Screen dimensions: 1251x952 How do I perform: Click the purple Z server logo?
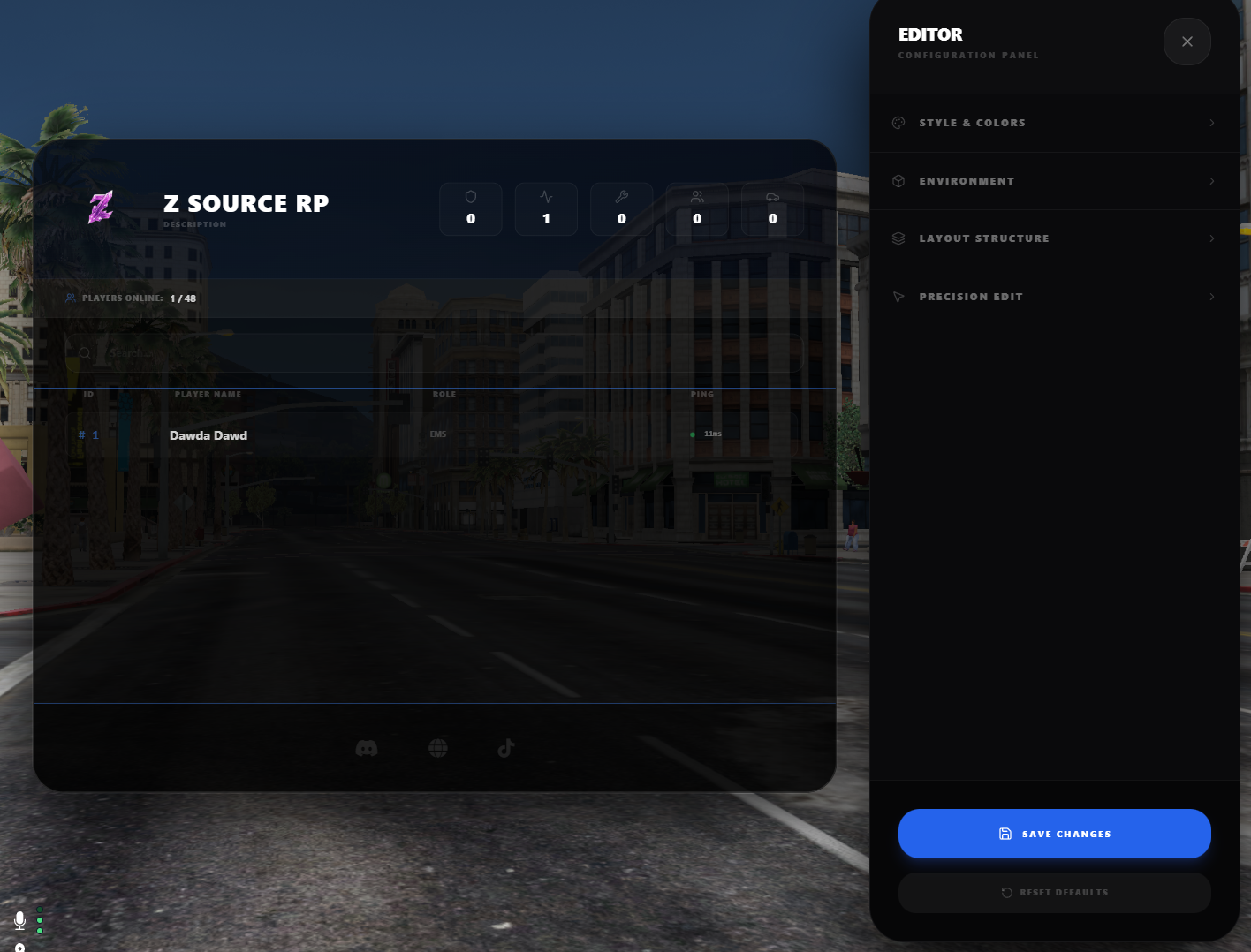[x=101, y=207]
